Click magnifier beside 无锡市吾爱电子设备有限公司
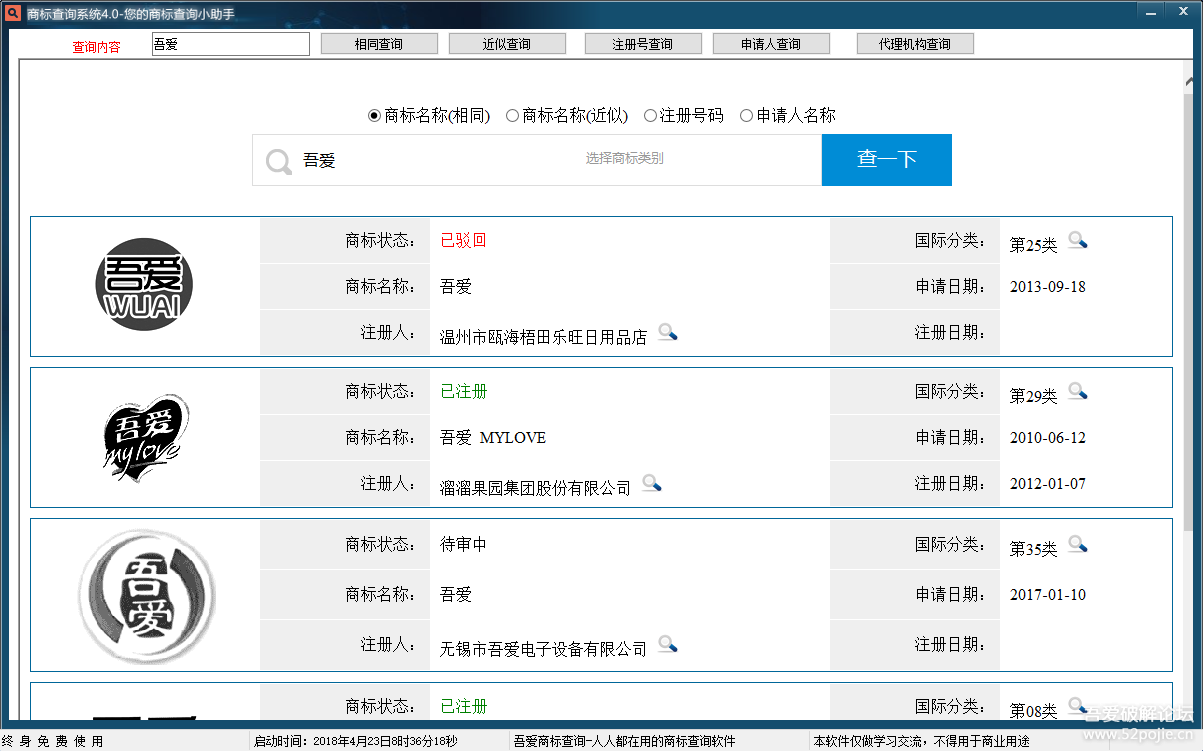 click(667, 645)
